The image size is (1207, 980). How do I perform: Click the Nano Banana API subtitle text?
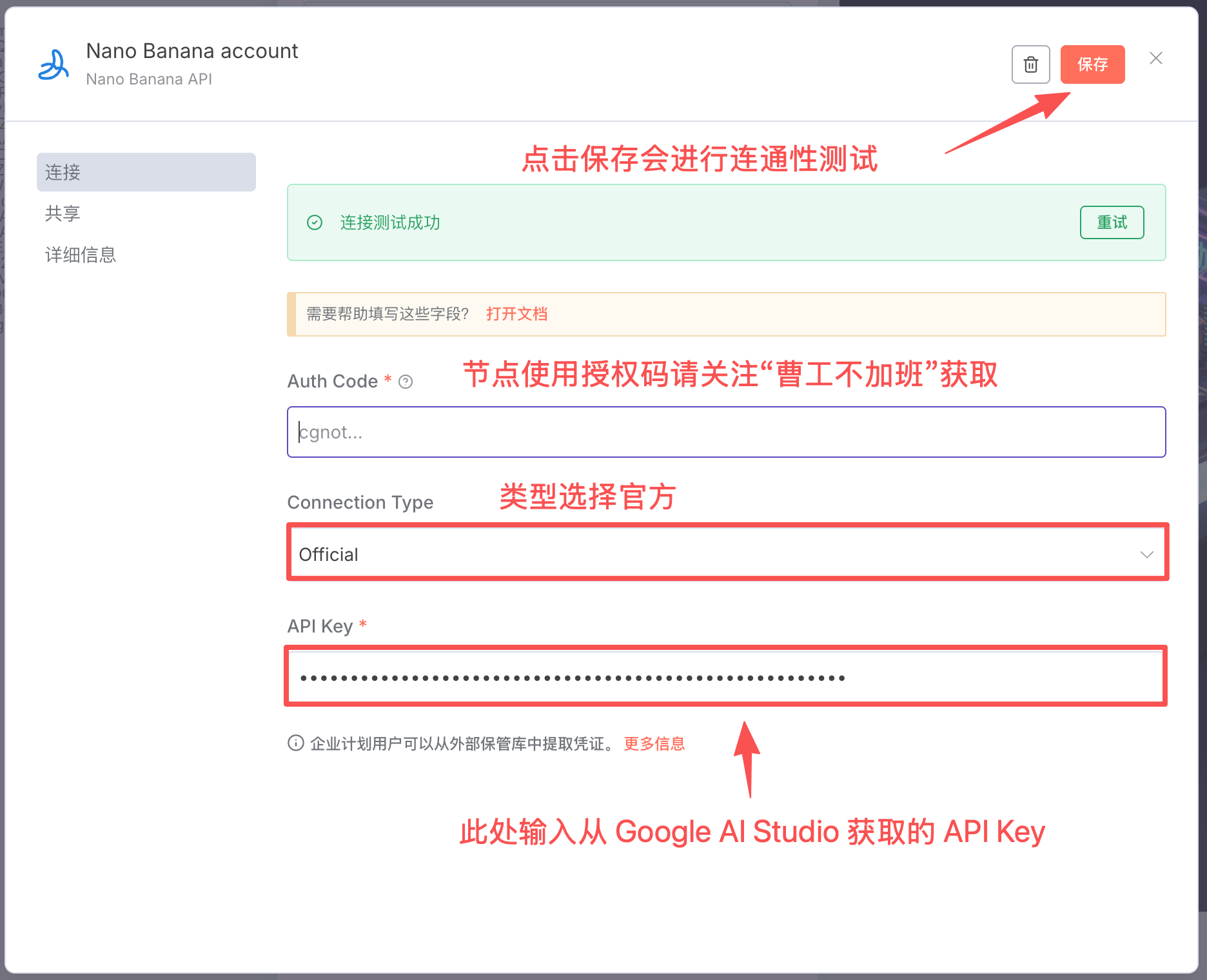pos(149,79)
